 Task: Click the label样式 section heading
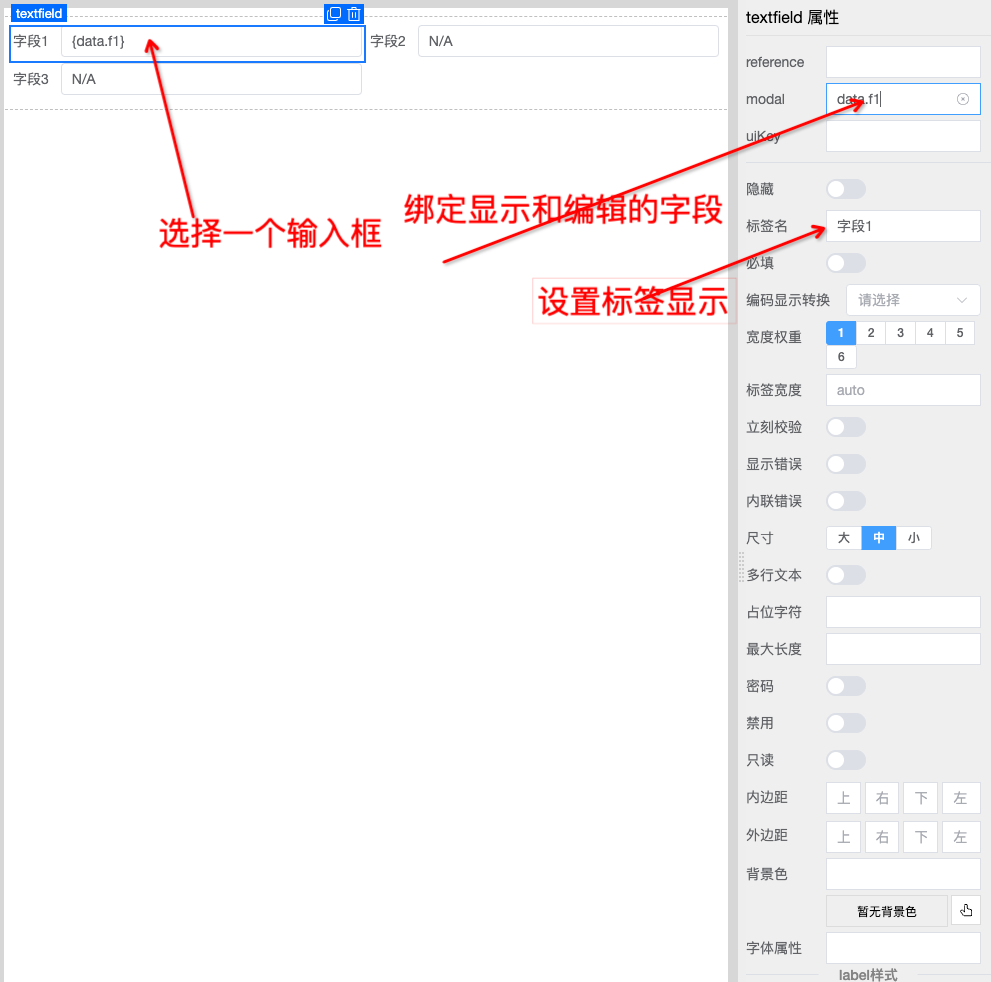pos(868,974)
